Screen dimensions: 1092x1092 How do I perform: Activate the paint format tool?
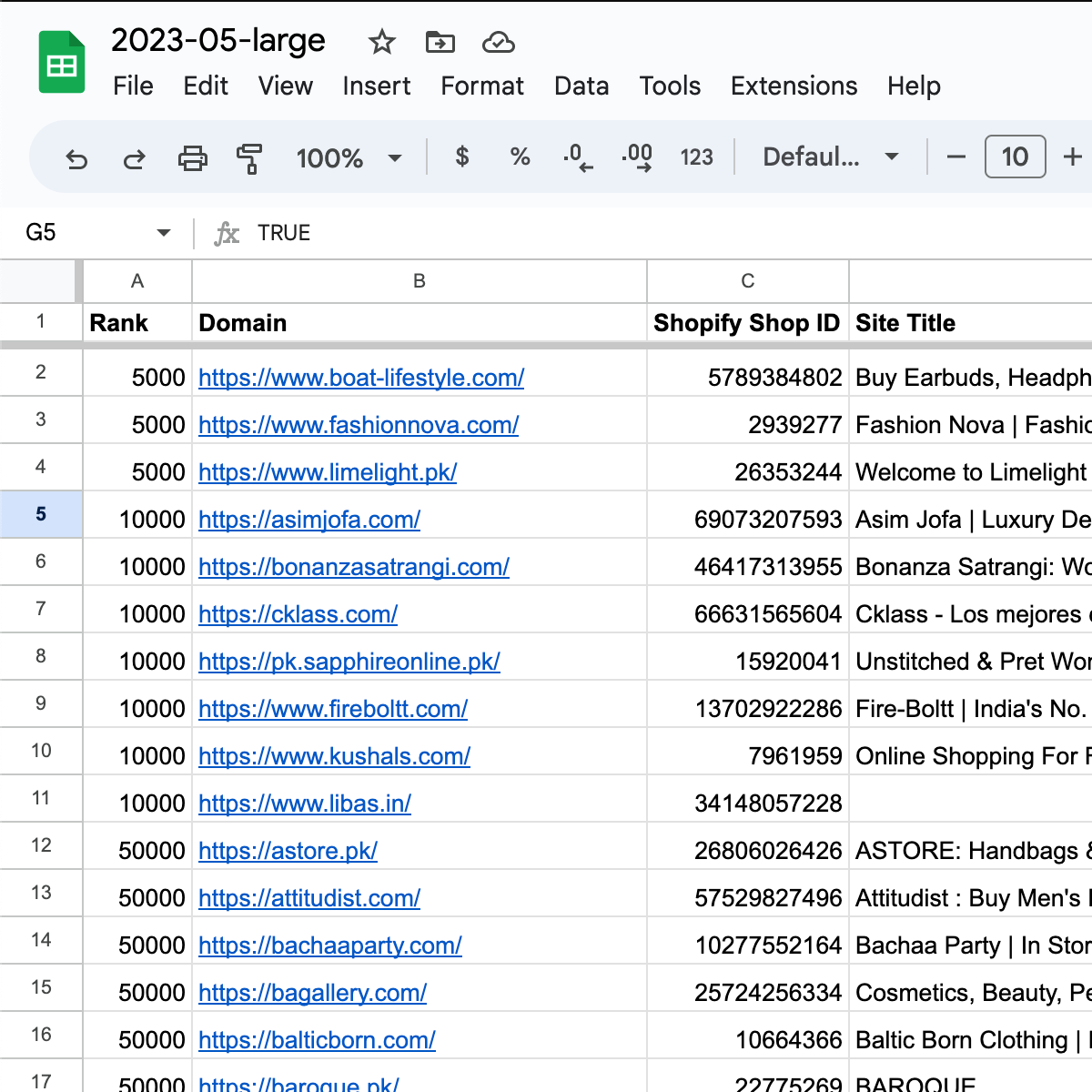[249, 158]
